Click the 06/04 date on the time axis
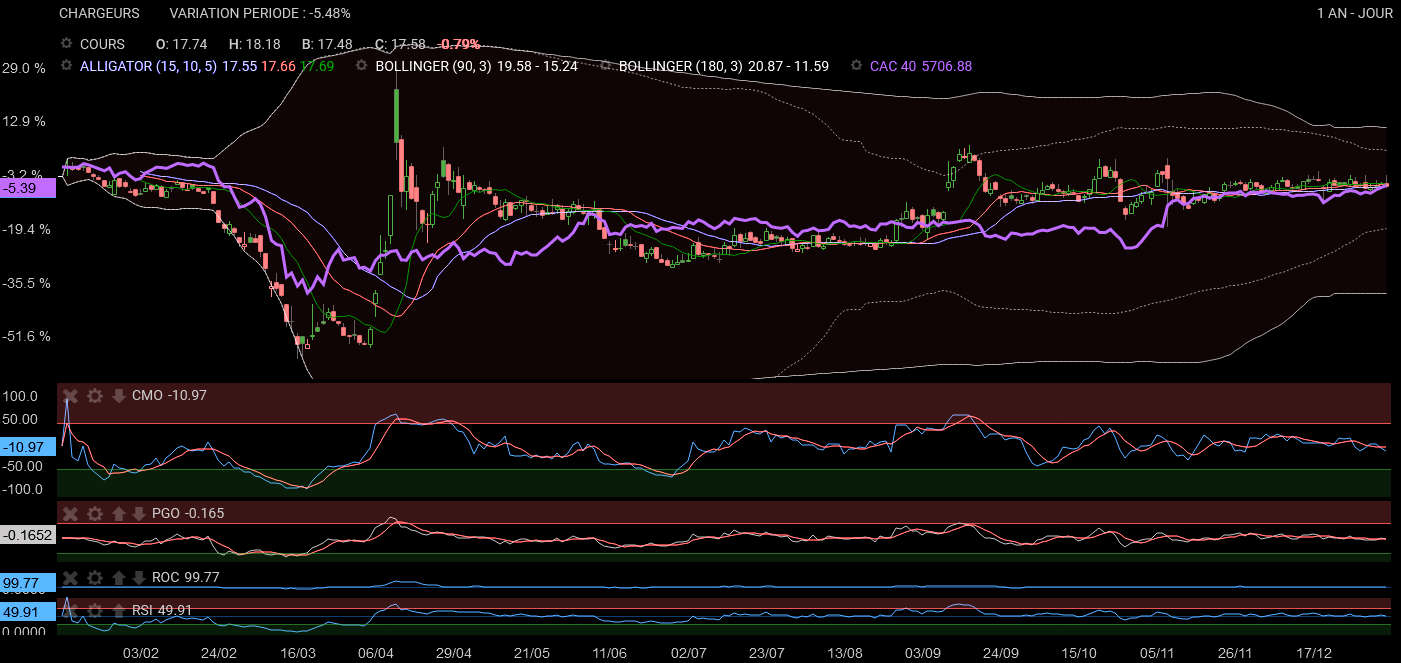The height and width of the screenshot is (663, 1401). coord(375,653)
